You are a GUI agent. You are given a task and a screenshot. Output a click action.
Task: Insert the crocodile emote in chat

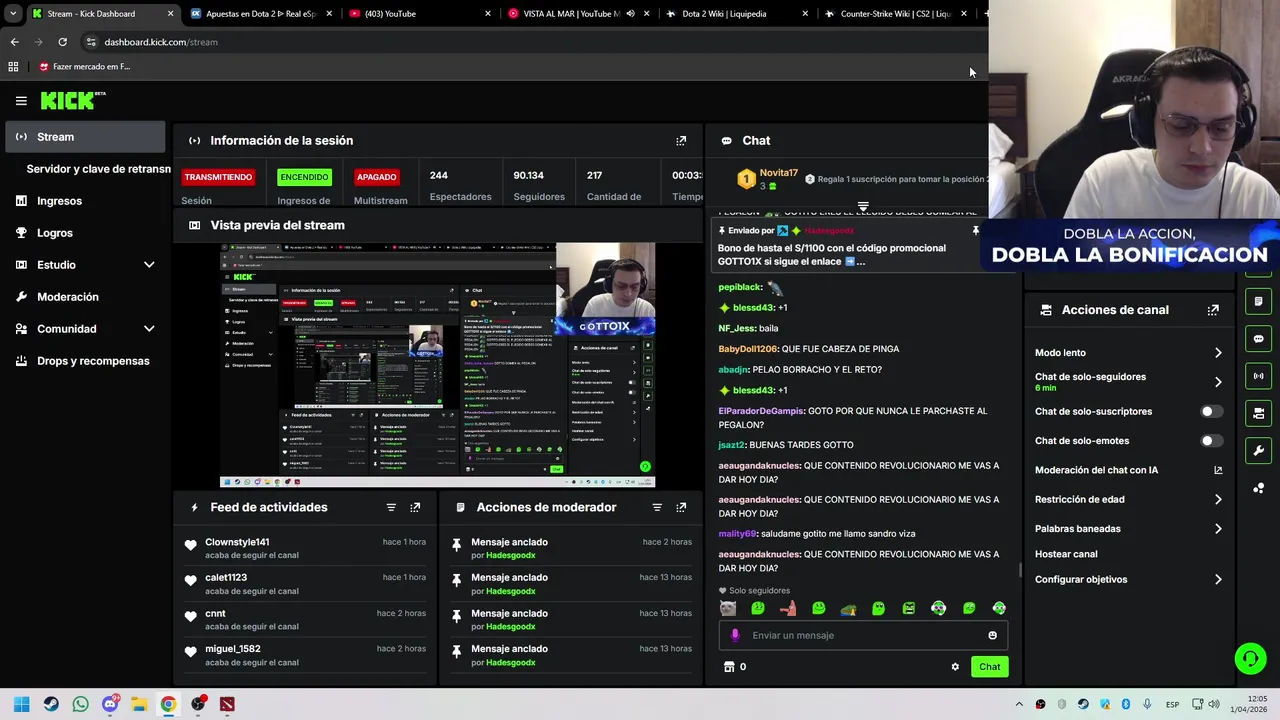point(848,608)
